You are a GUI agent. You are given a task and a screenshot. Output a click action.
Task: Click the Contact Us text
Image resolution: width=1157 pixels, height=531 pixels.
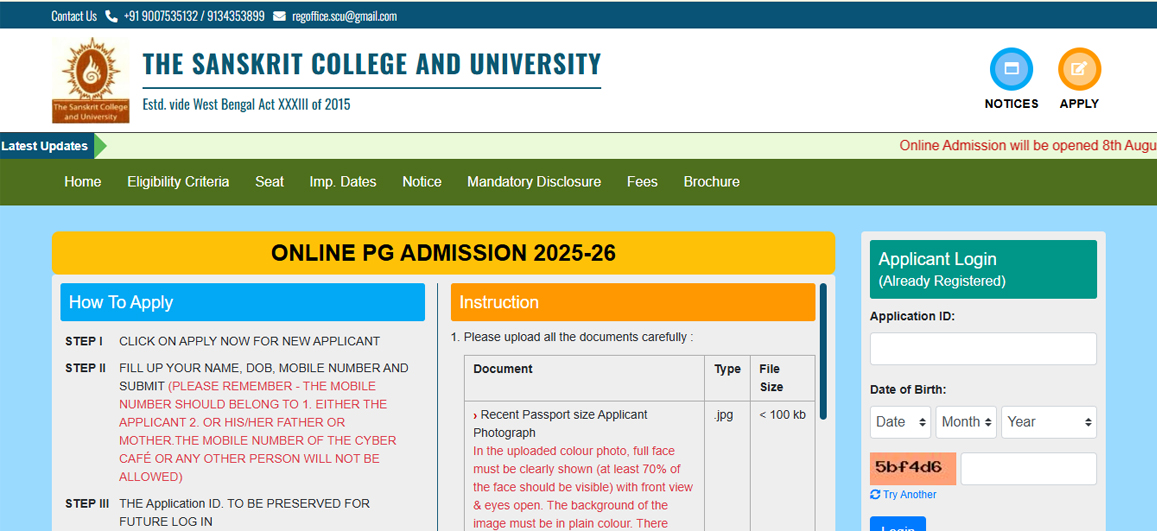(74, 16)
